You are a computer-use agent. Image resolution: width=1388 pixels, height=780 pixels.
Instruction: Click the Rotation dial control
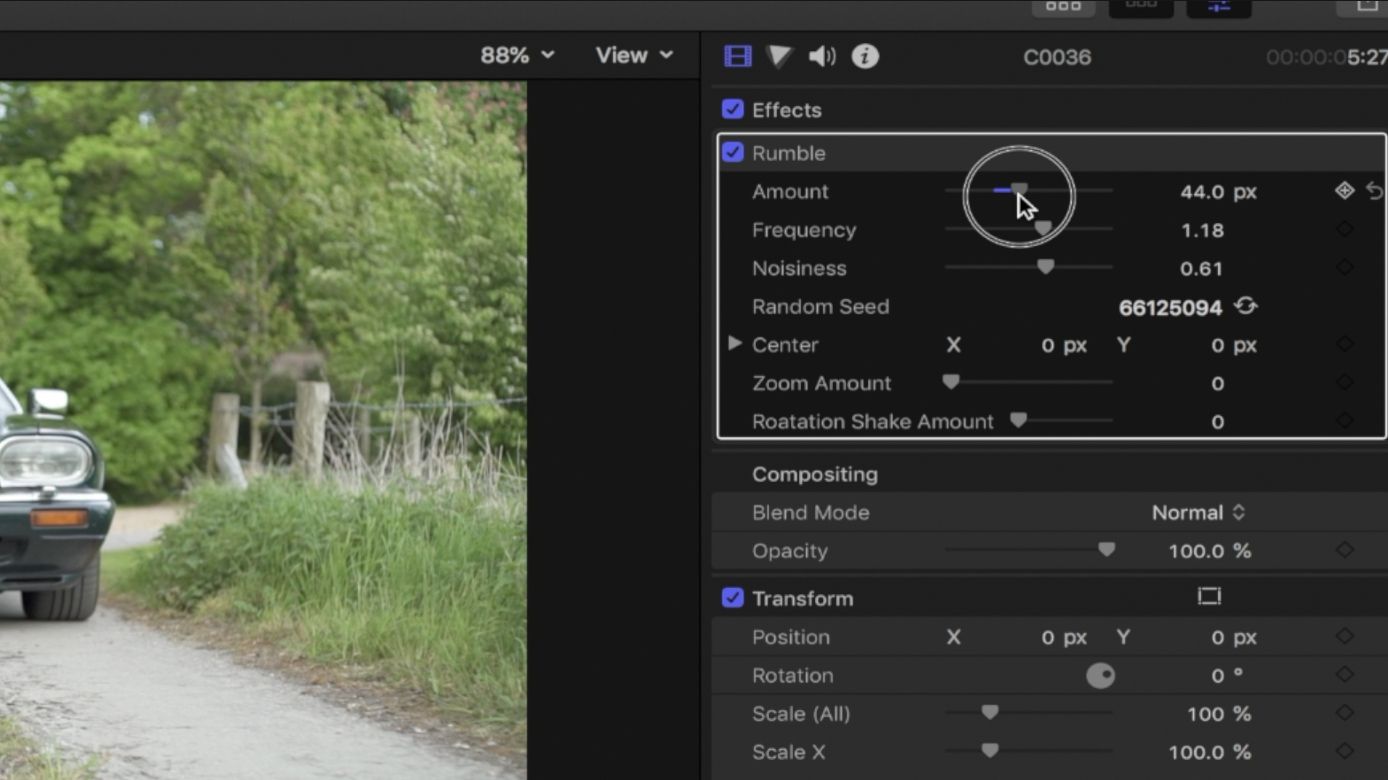pos(1100,676)
